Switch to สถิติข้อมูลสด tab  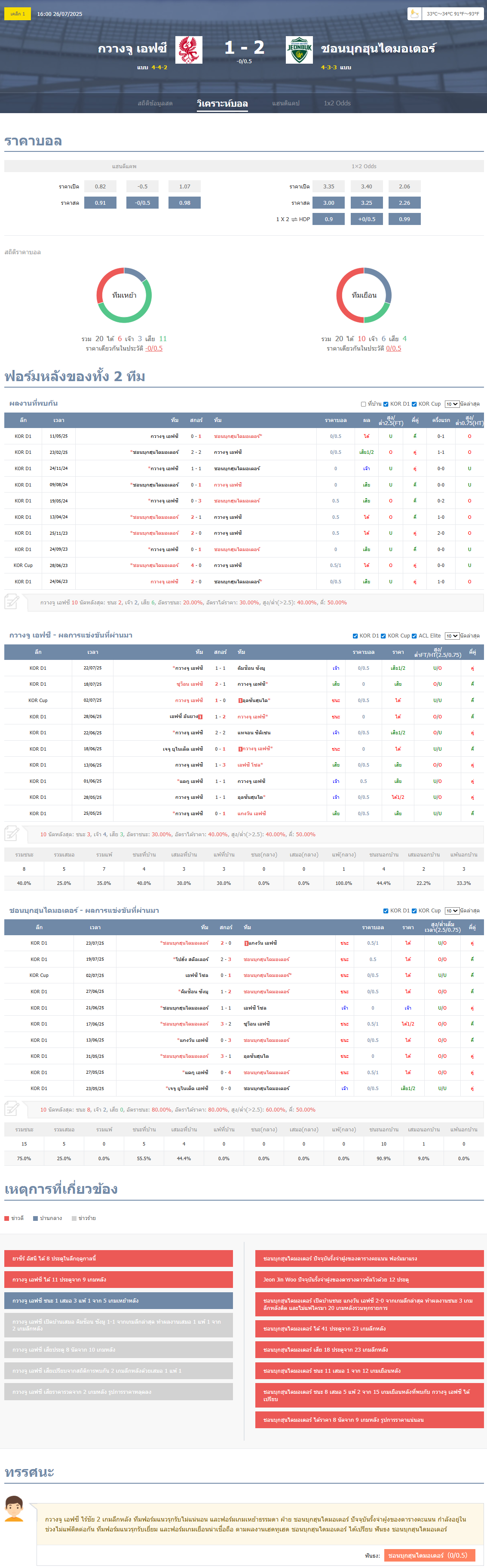[155, 104]
